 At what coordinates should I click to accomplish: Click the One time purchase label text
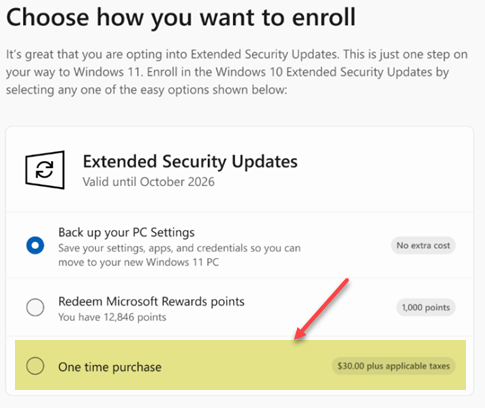point(110,367)
